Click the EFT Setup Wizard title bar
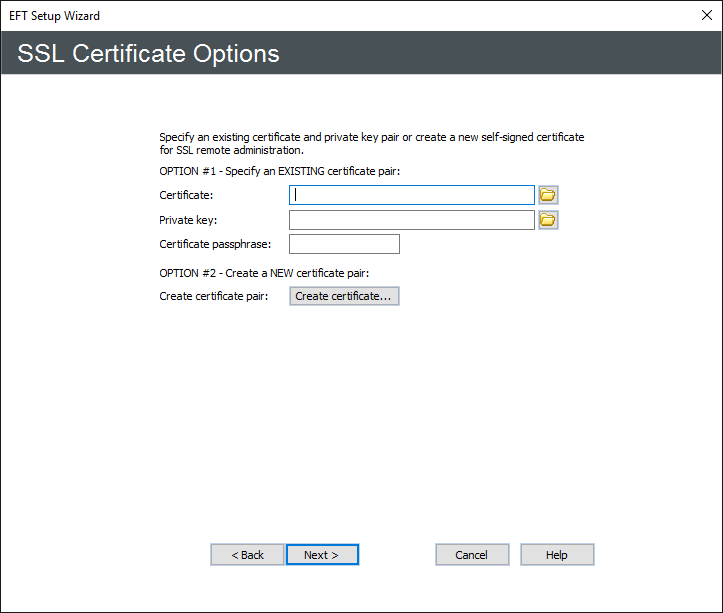This screenshot has width=723, height=613. point(300,16)
